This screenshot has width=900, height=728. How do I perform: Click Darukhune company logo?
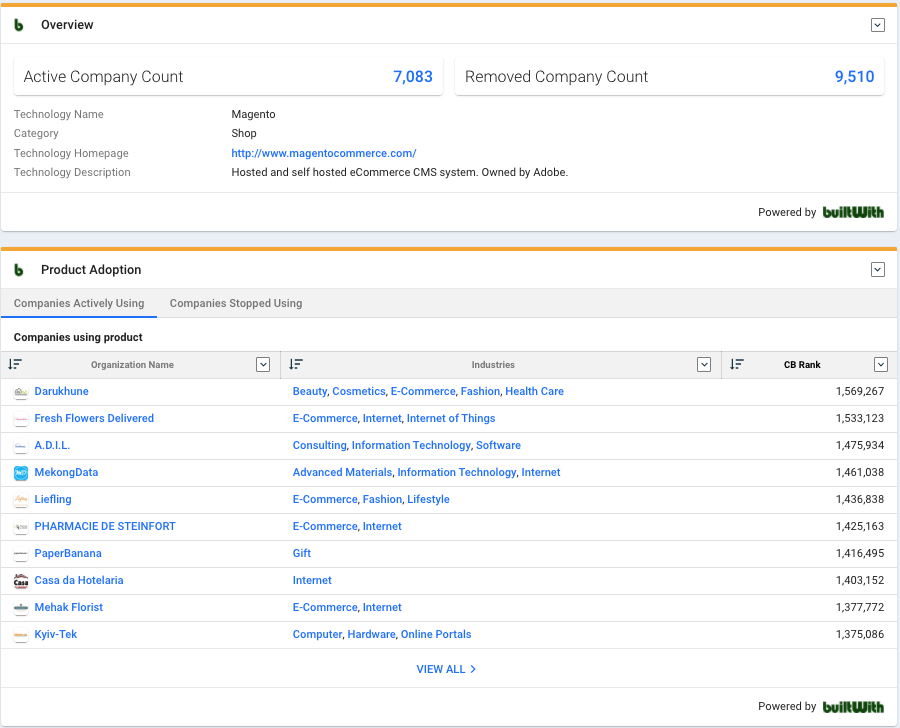pyautogui.click(x=21, y=392)
